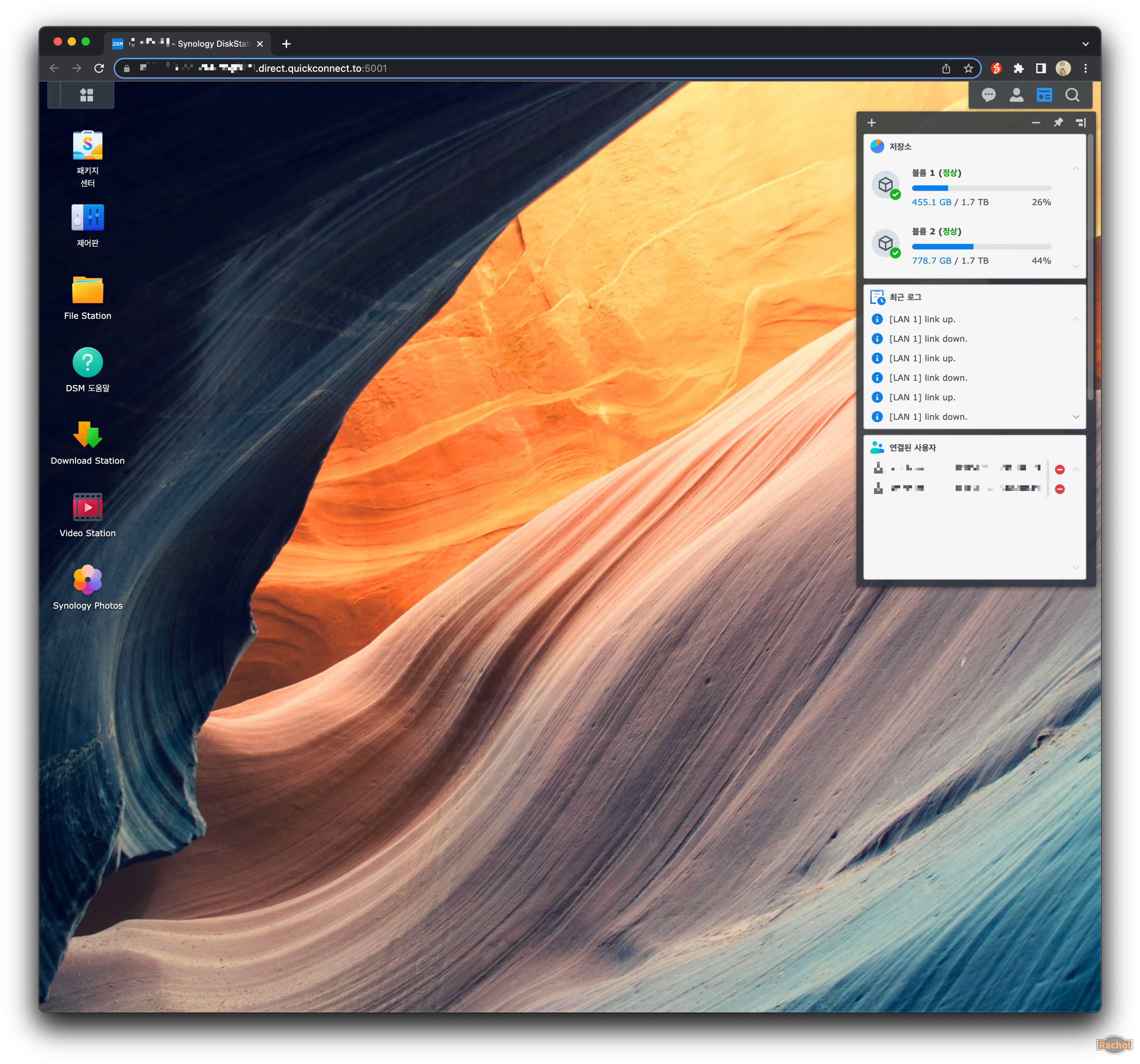
Task: Add a widget with the plus icon
Action: pos(872,123)
